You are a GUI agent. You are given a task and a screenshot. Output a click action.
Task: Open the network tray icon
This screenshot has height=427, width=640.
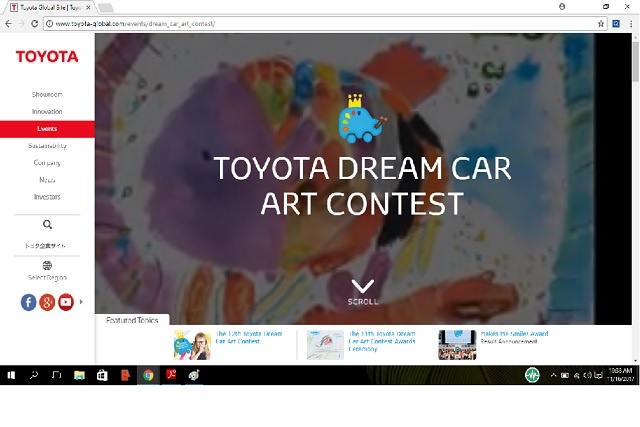[576, 376]
